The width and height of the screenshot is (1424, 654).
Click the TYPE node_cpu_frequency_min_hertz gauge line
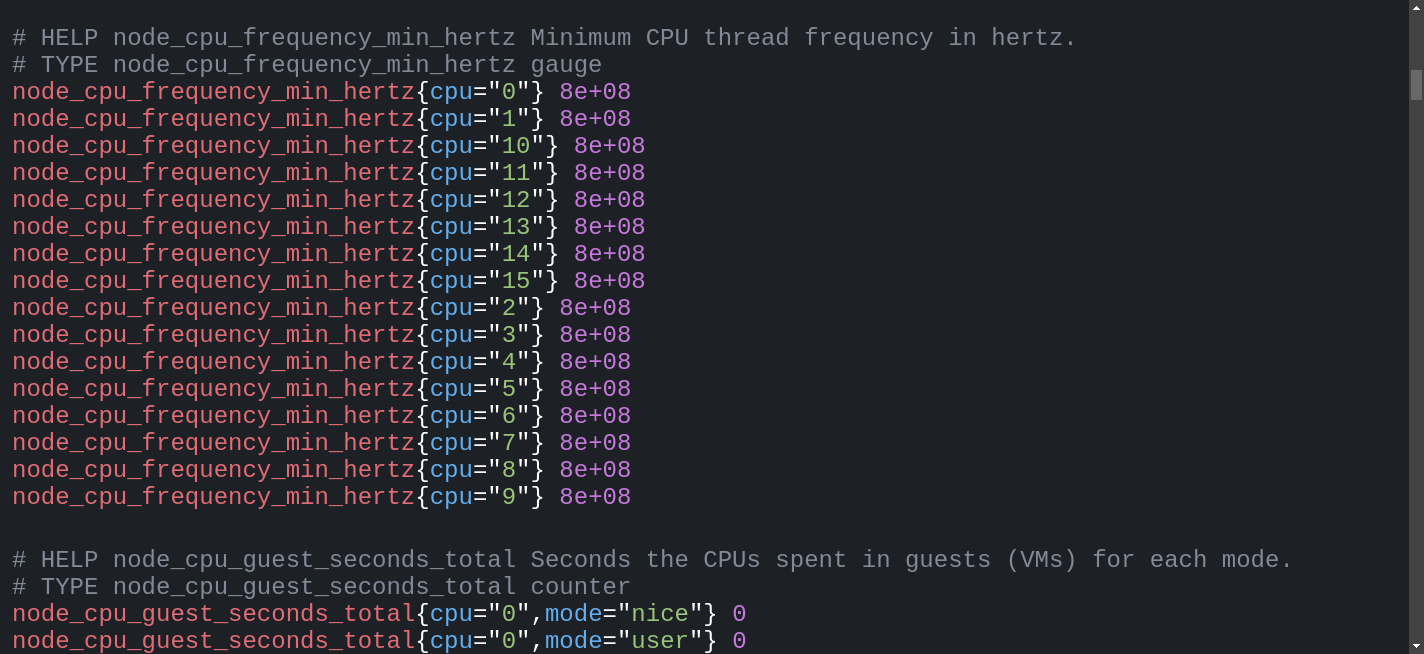tap(307, 65)
